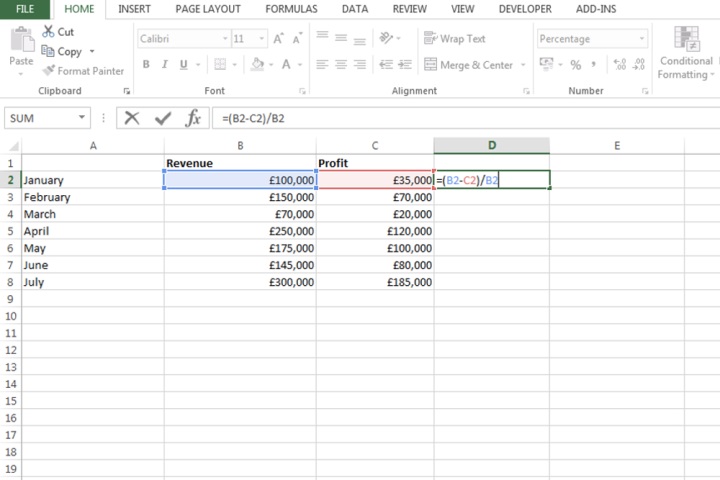720x480 pixels.
Task: Expand the Name Box dropdown showing SUM
Action: 82,118
